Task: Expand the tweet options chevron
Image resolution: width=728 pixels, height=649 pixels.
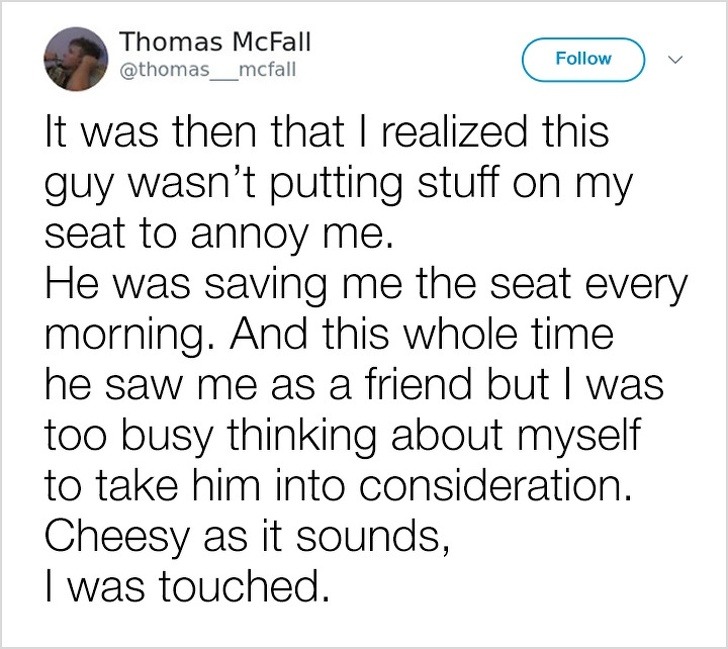Action: click(x=674, y=58)
